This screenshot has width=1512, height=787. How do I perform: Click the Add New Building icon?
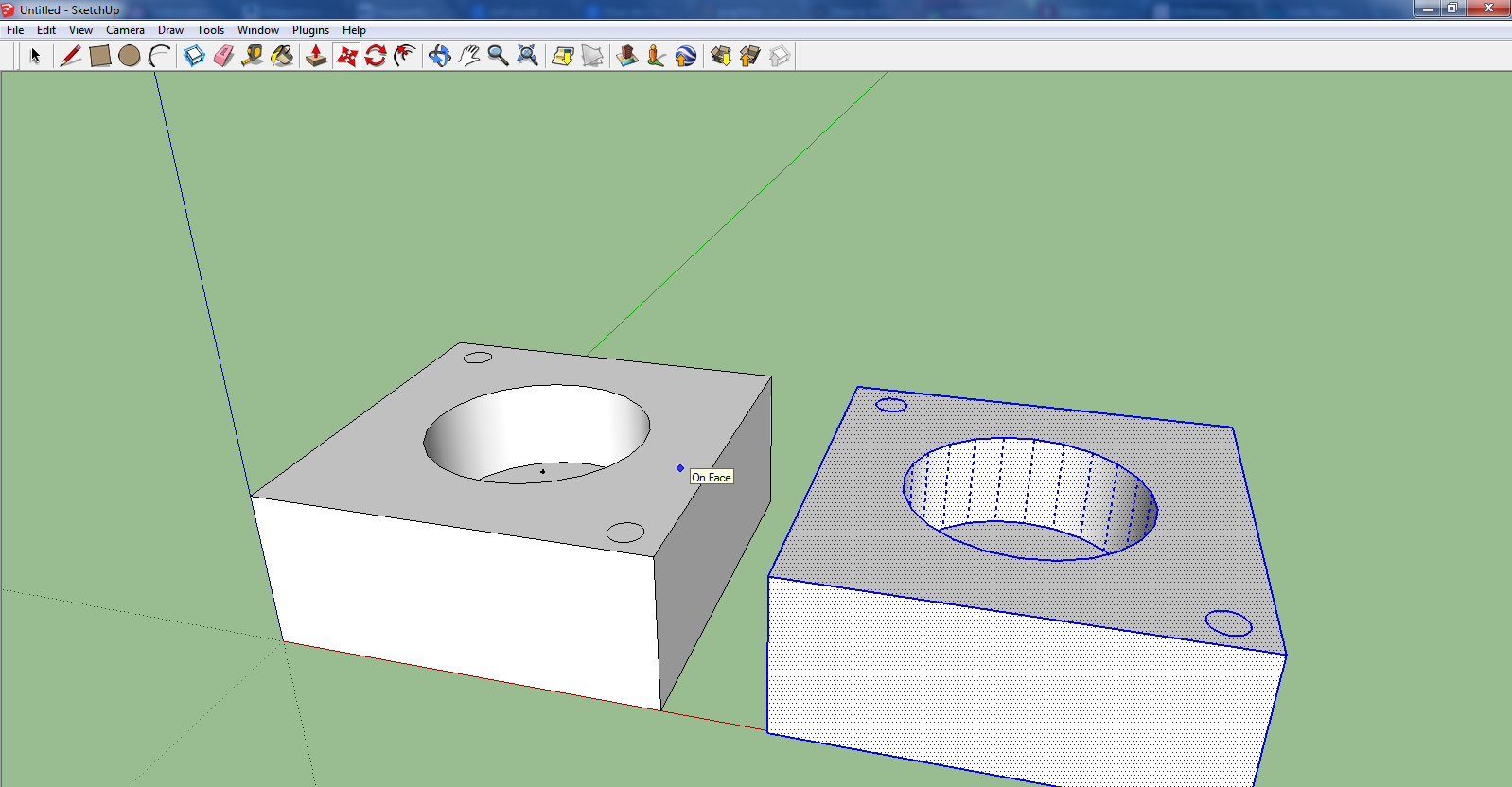(x=626, y=56)
